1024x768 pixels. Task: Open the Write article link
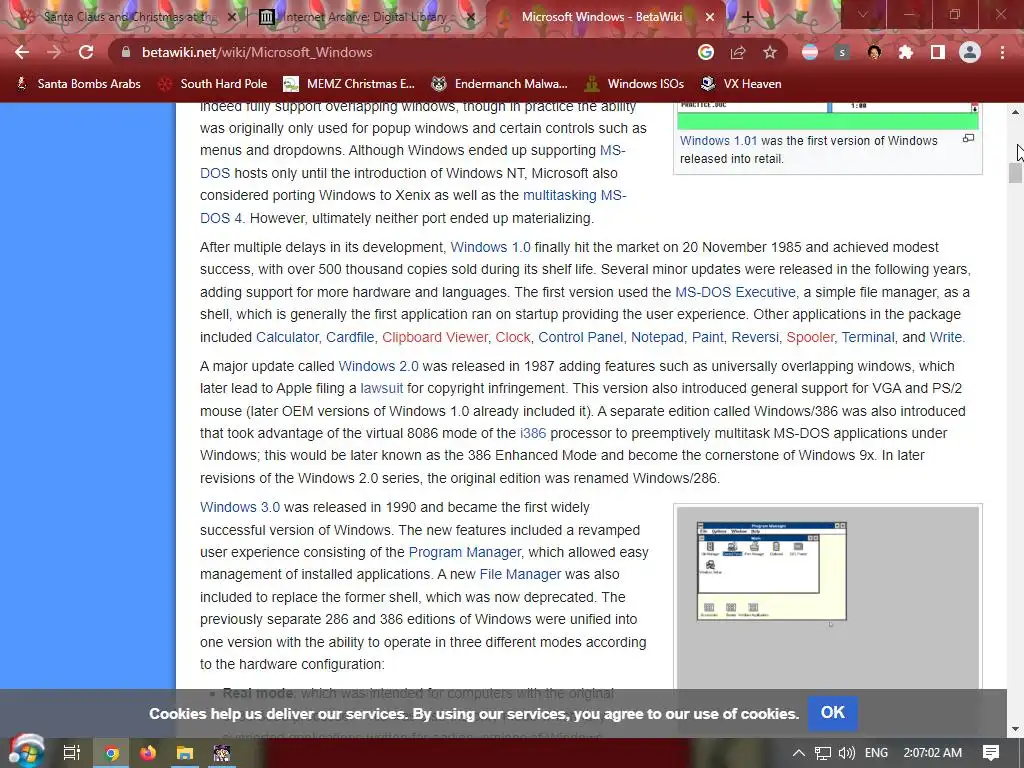[x=945, y=337]
